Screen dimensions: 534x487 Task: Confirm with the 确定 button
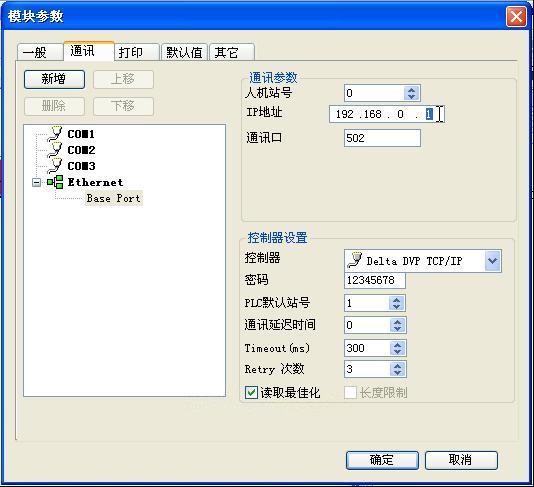pos(382,460)
